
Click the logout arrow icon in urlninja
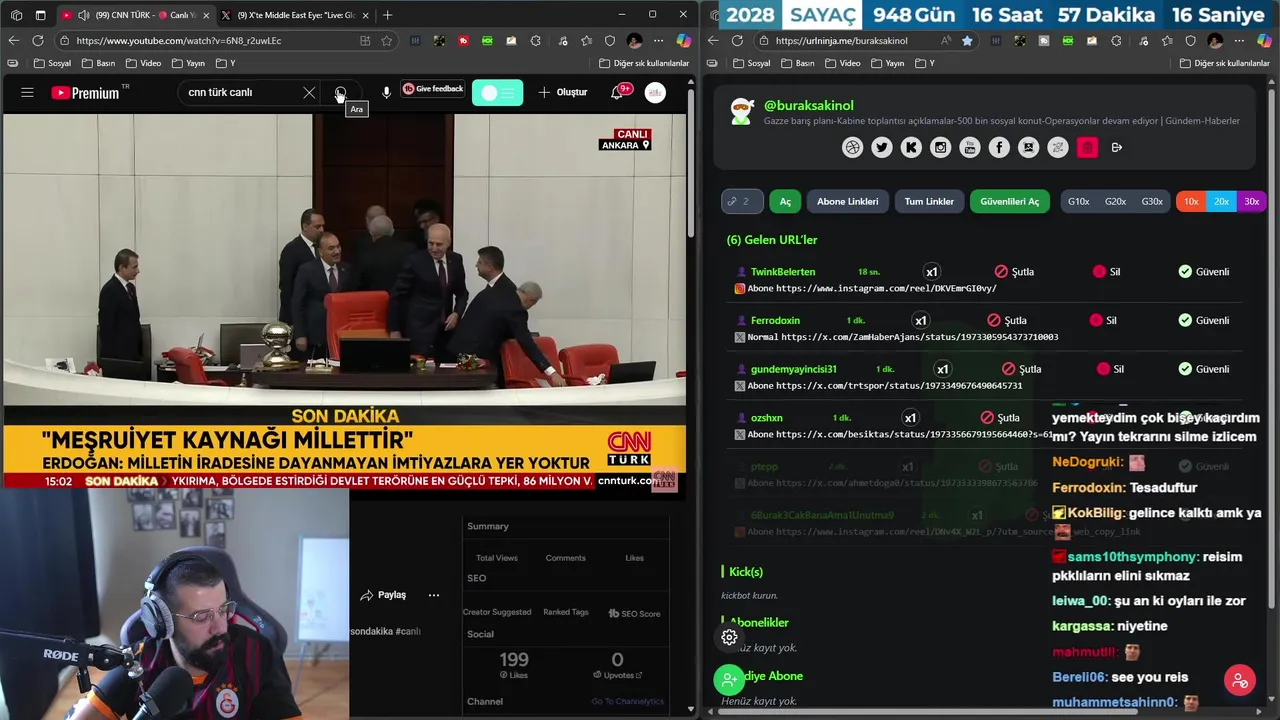pyautogui.click(x=1117, y=147)
